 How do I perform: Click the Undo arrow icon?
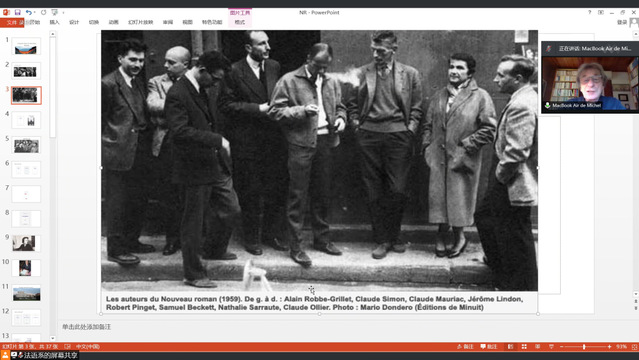pyautogui.click(x=28, y=13)
